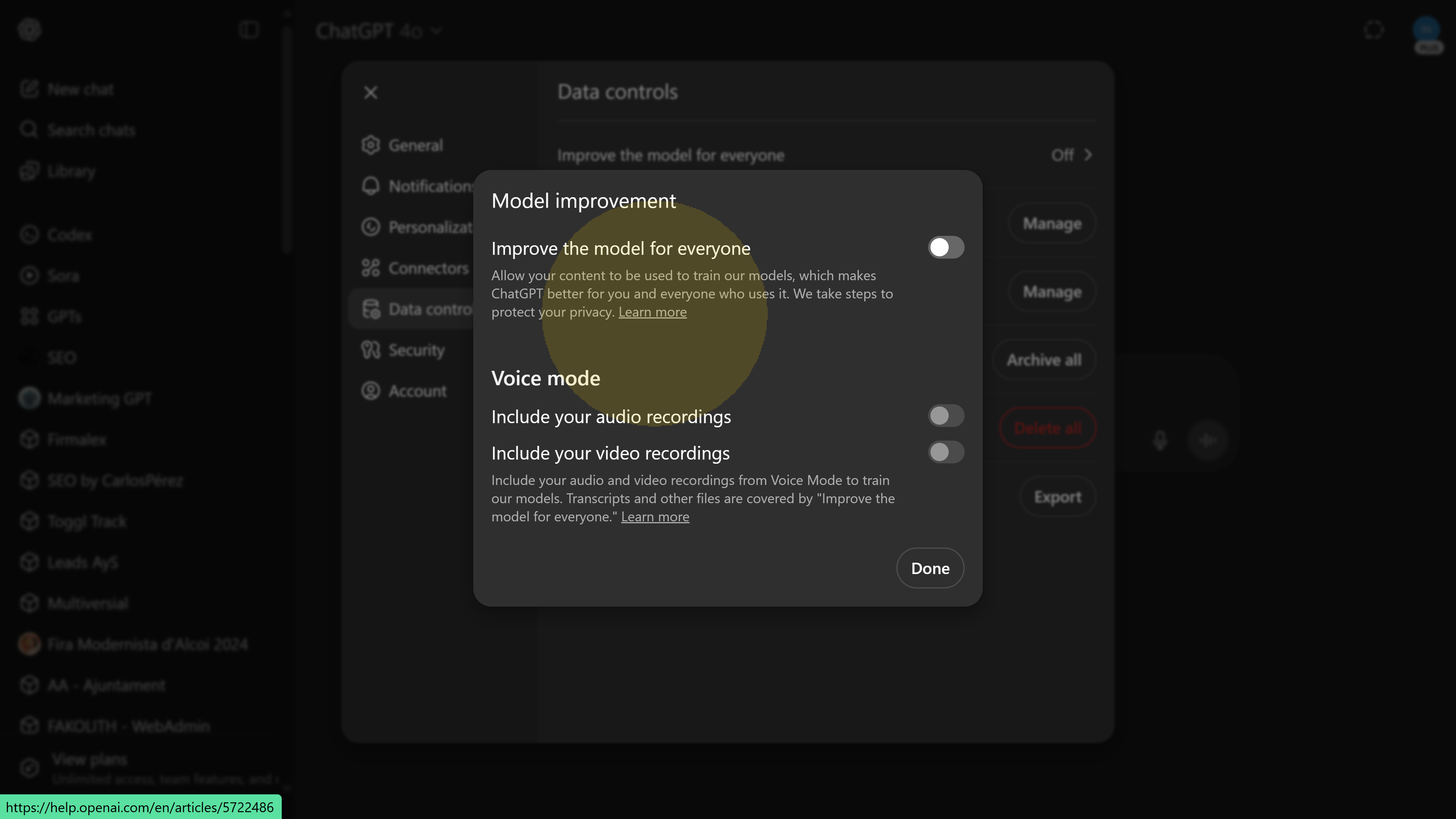Click the Account person icon
The image size is (1456, 819).
[x=371, y=391]
